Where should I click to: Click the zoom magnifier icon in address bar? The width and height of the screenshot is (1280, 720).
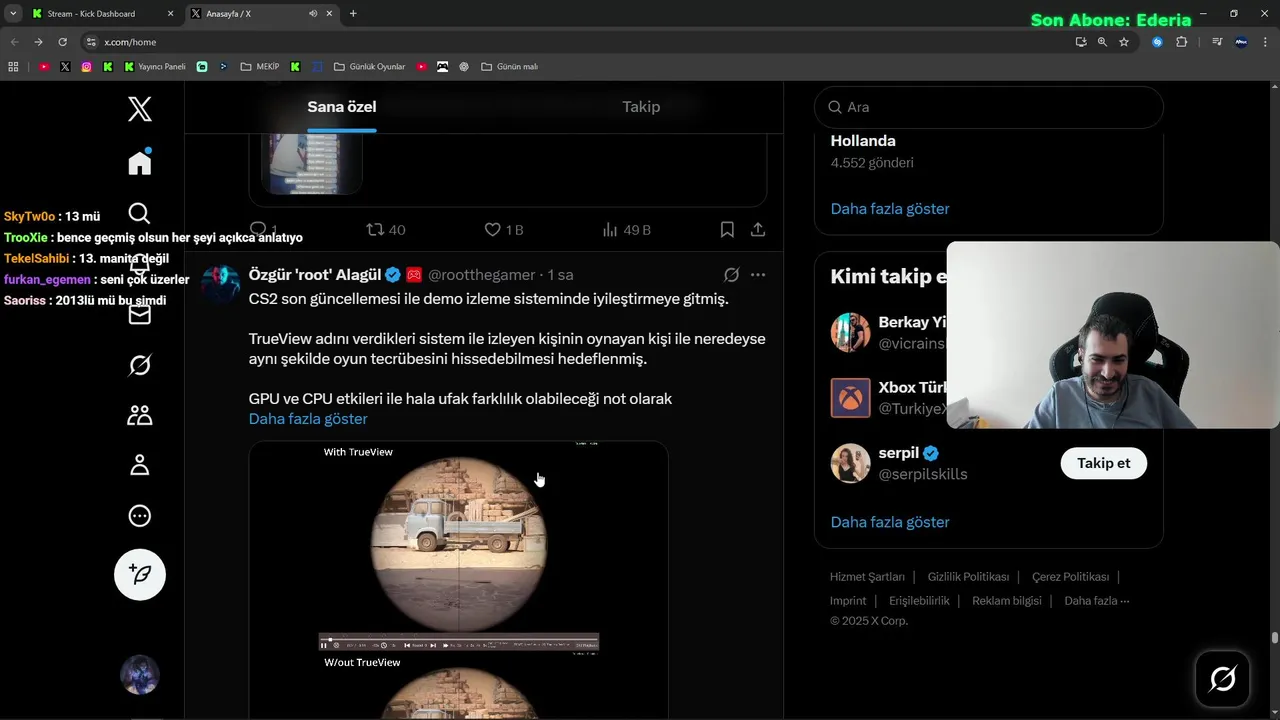[1102, 42]
